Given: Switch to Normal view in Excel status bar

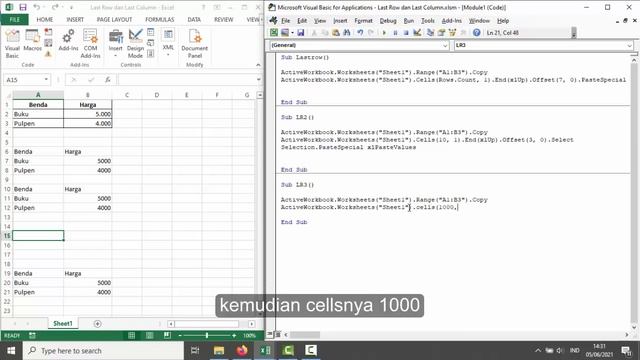Looking at the screenshot, I should point(131,336).
